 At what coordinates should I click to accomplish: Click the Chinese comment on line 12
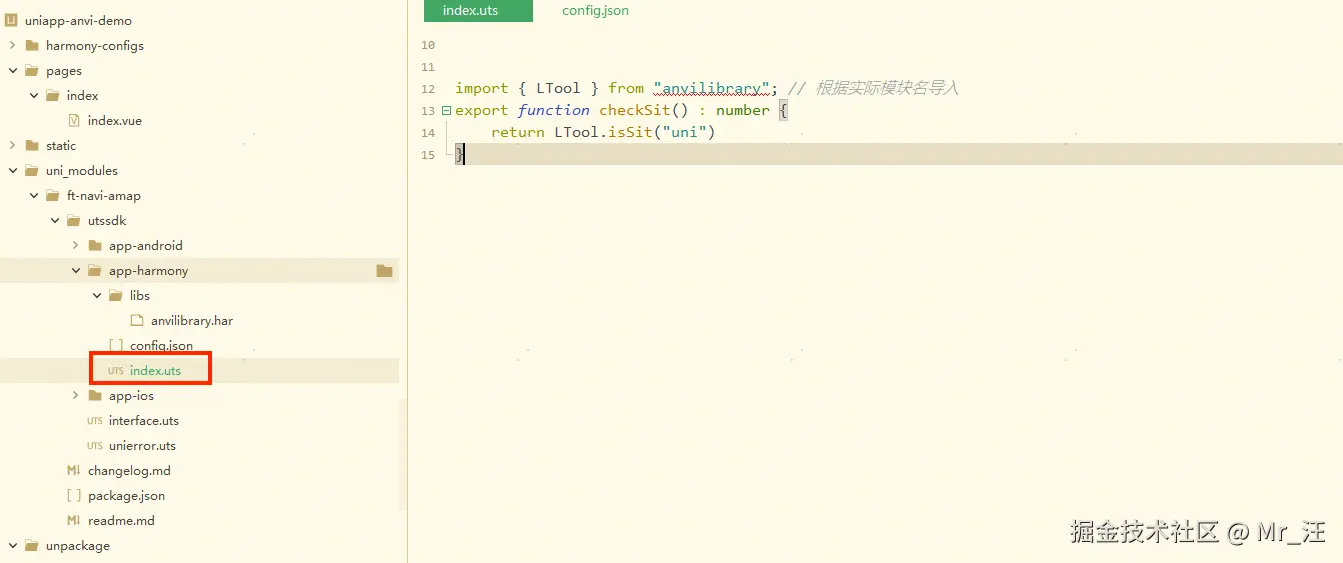tap(873, 88)
